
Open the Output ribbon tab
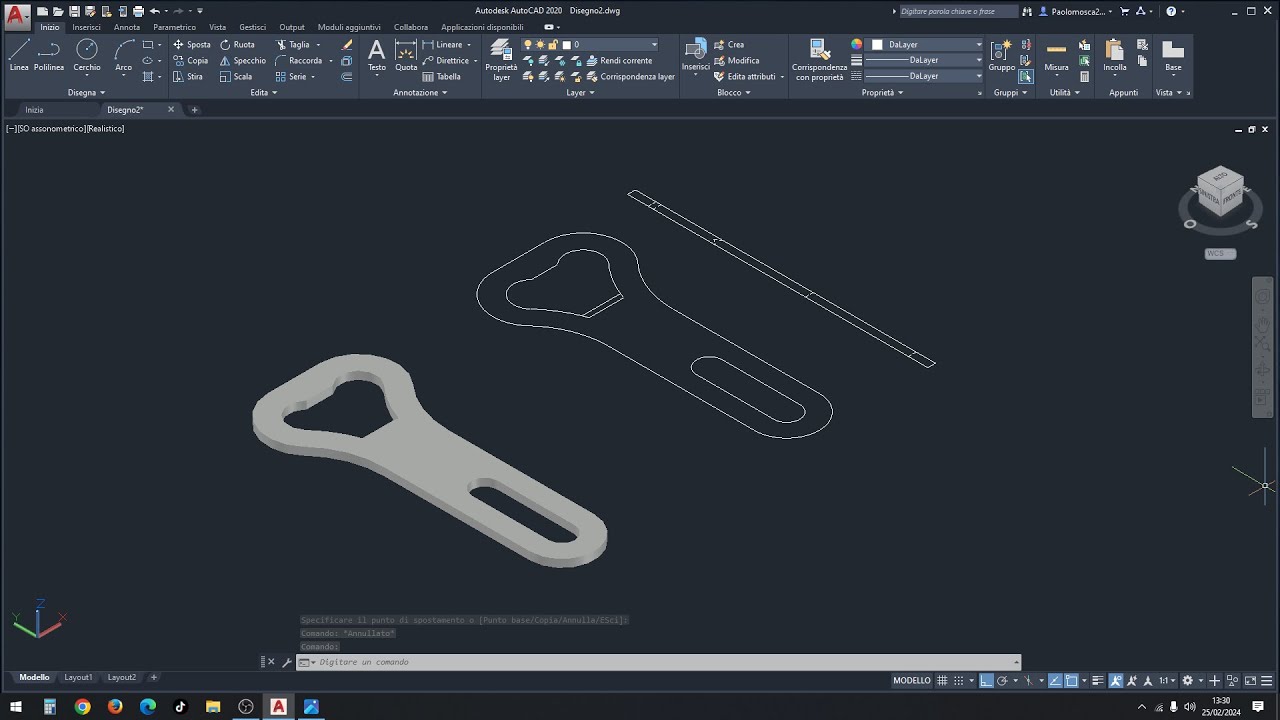tap(292, 27)
